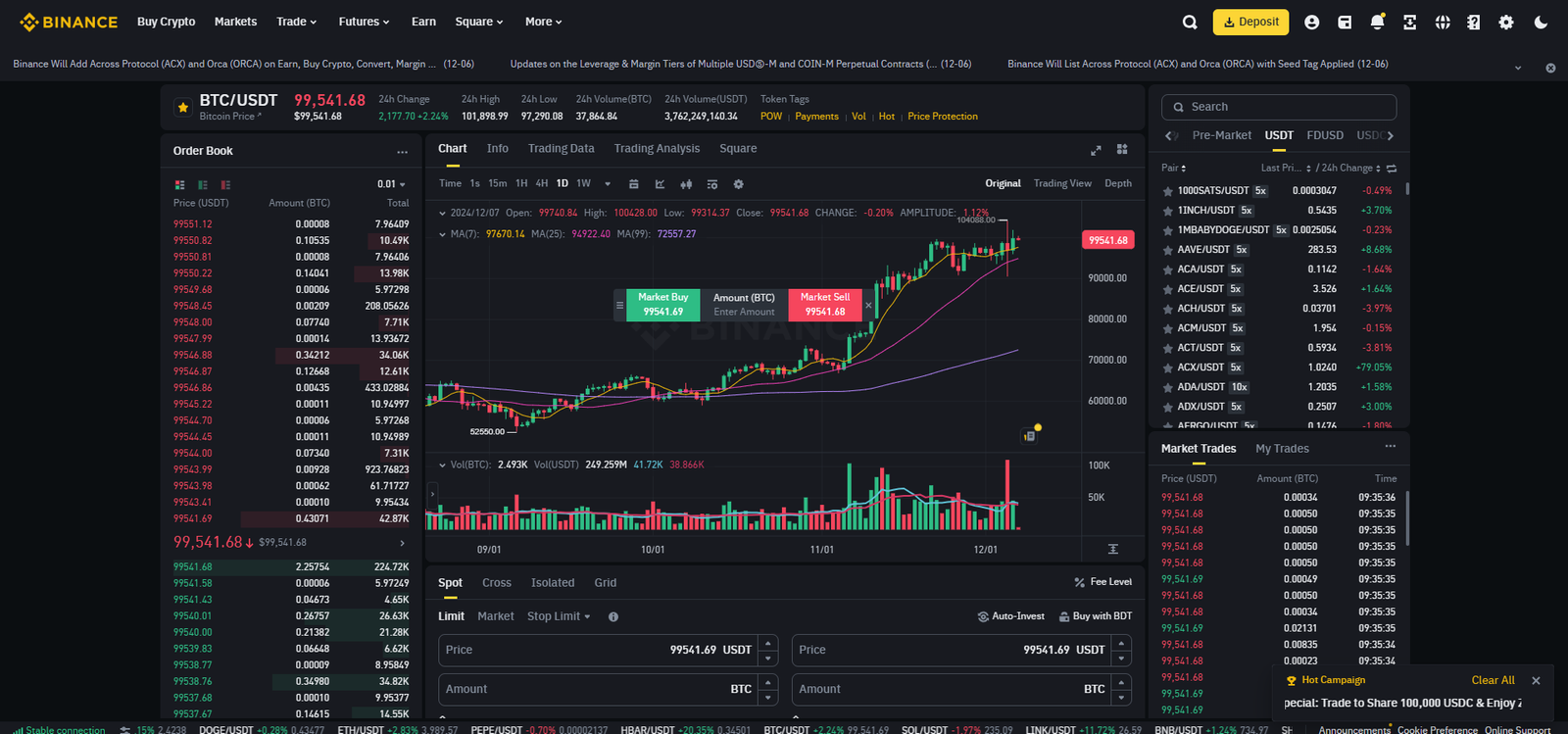This screenshot has height=734, width=1568.
Task: Collapse the MA indicator line
Action: click(x=442, y=234)
